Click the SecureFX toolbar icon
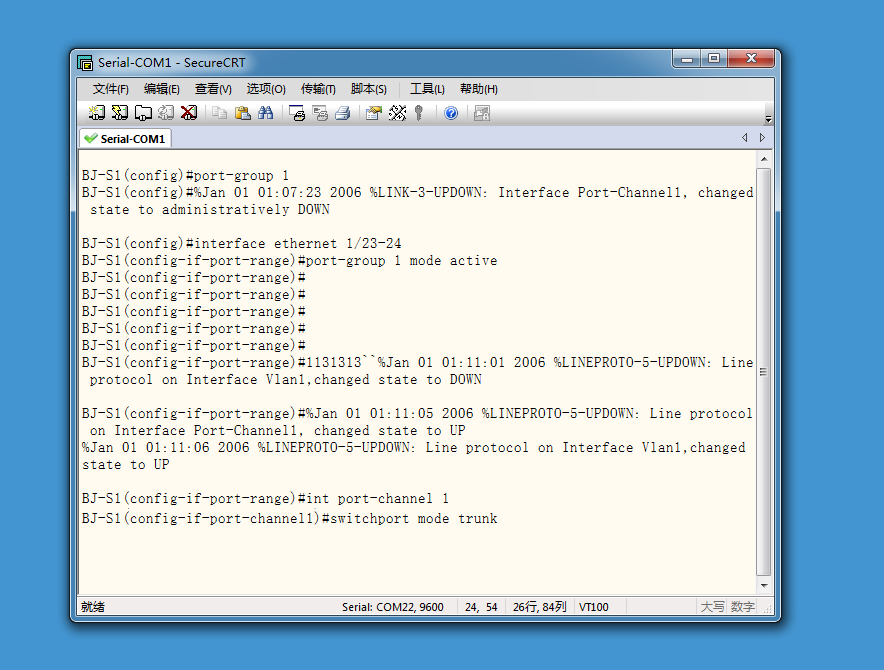Screen dimensions: 884x670 pos(481,113)
